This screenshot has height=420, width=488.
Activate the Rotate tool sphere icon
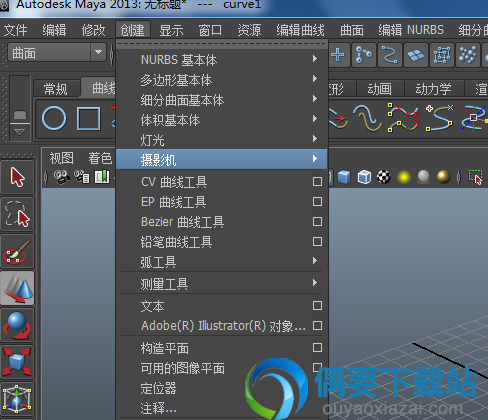(17, 325)
